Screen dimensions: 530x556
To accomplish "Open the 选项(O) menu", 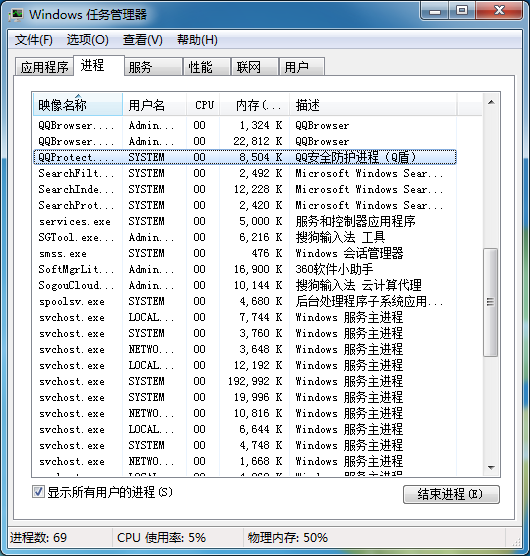I will click(x=88, y=40).
